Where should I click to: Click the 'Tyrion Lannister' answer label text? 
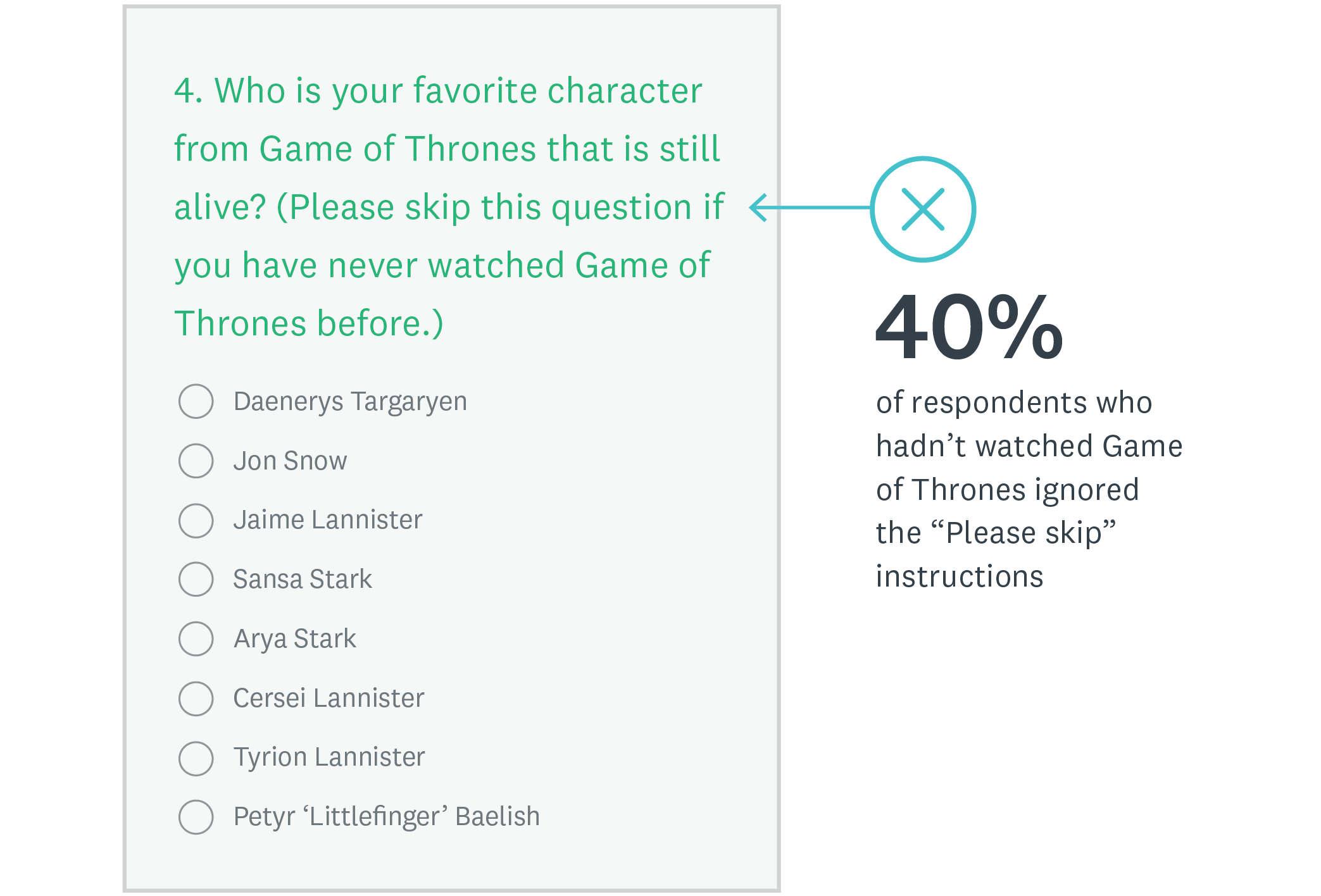[329, 757]
